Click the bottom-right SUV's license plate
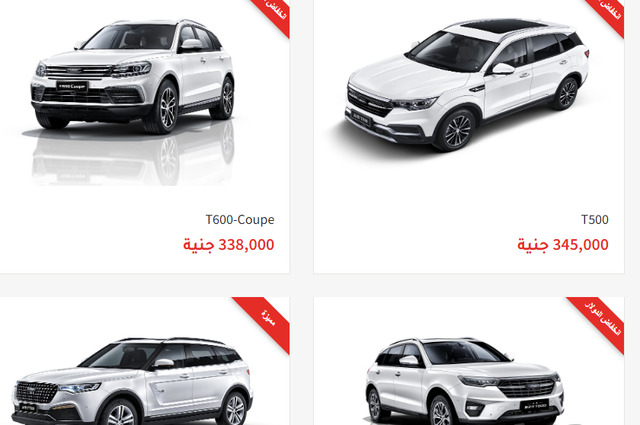This screenshot has height=425, width=640. coord(536,406)
